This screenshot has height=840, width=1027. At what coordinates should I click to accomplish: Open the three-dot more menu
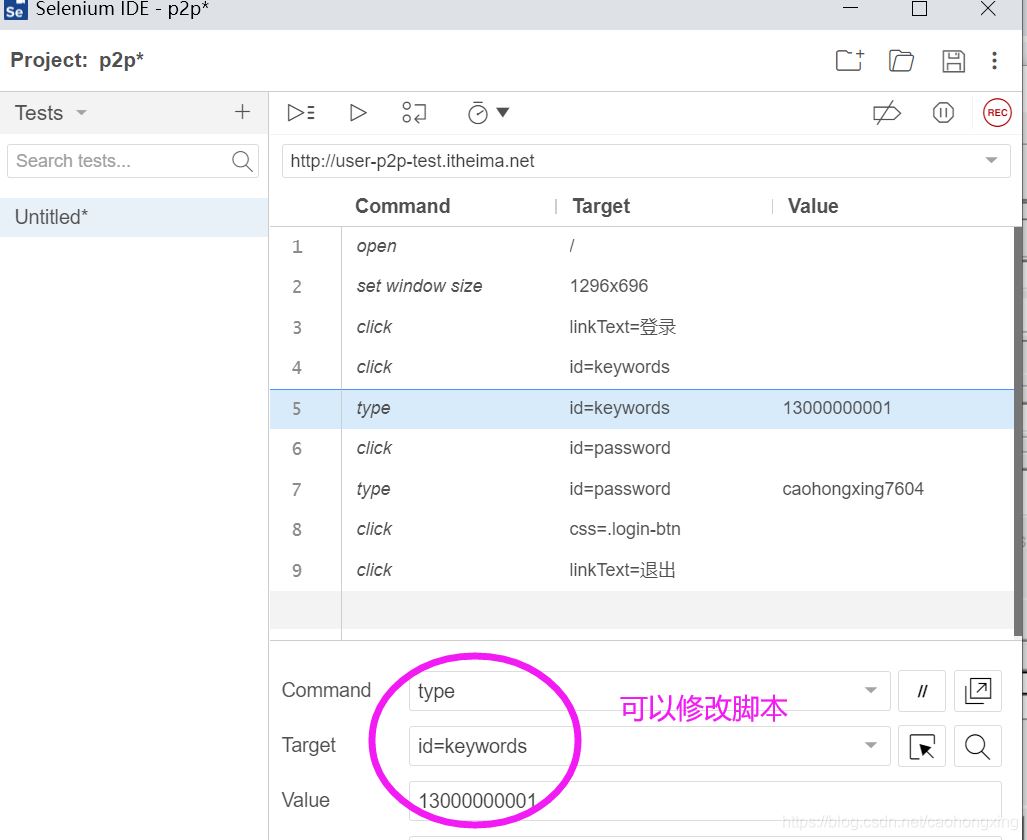(x=994, y=60)
